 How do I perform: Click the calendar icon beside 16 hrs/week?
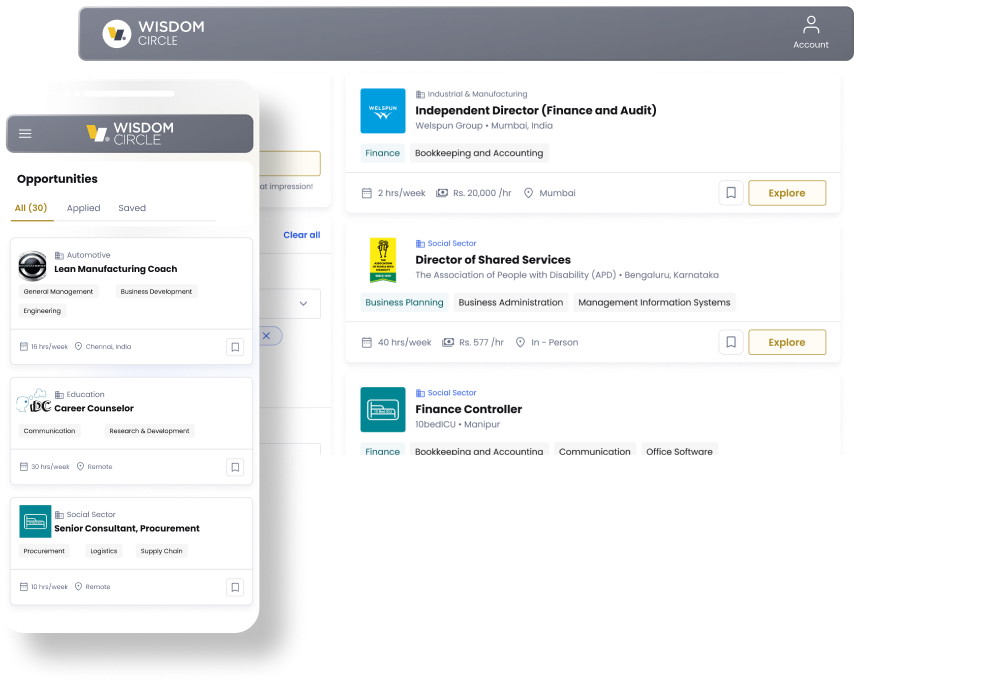[24, 346]
